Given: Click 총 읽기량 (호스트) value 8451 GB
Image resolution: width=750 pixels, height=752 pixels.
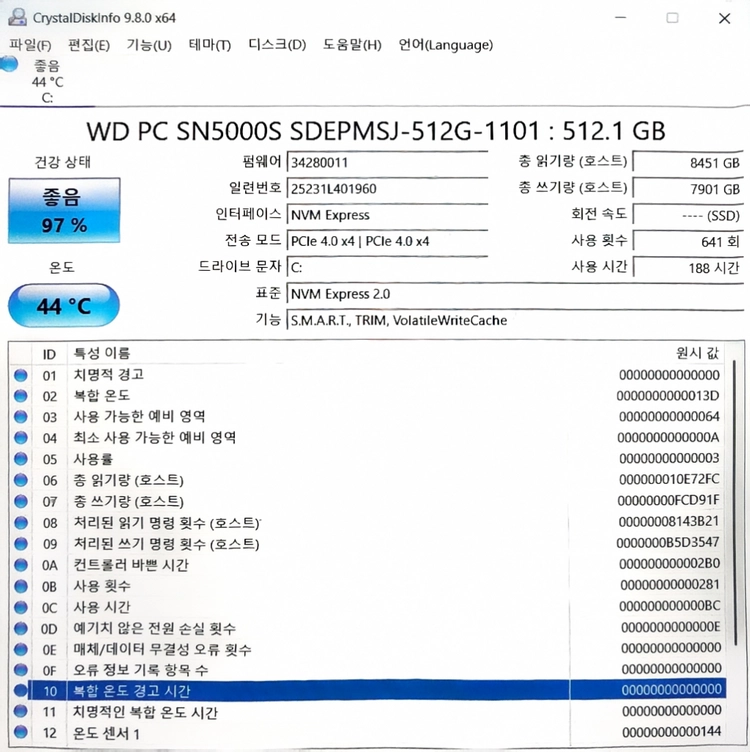Looking at the screenshot, I should [688, 163].
